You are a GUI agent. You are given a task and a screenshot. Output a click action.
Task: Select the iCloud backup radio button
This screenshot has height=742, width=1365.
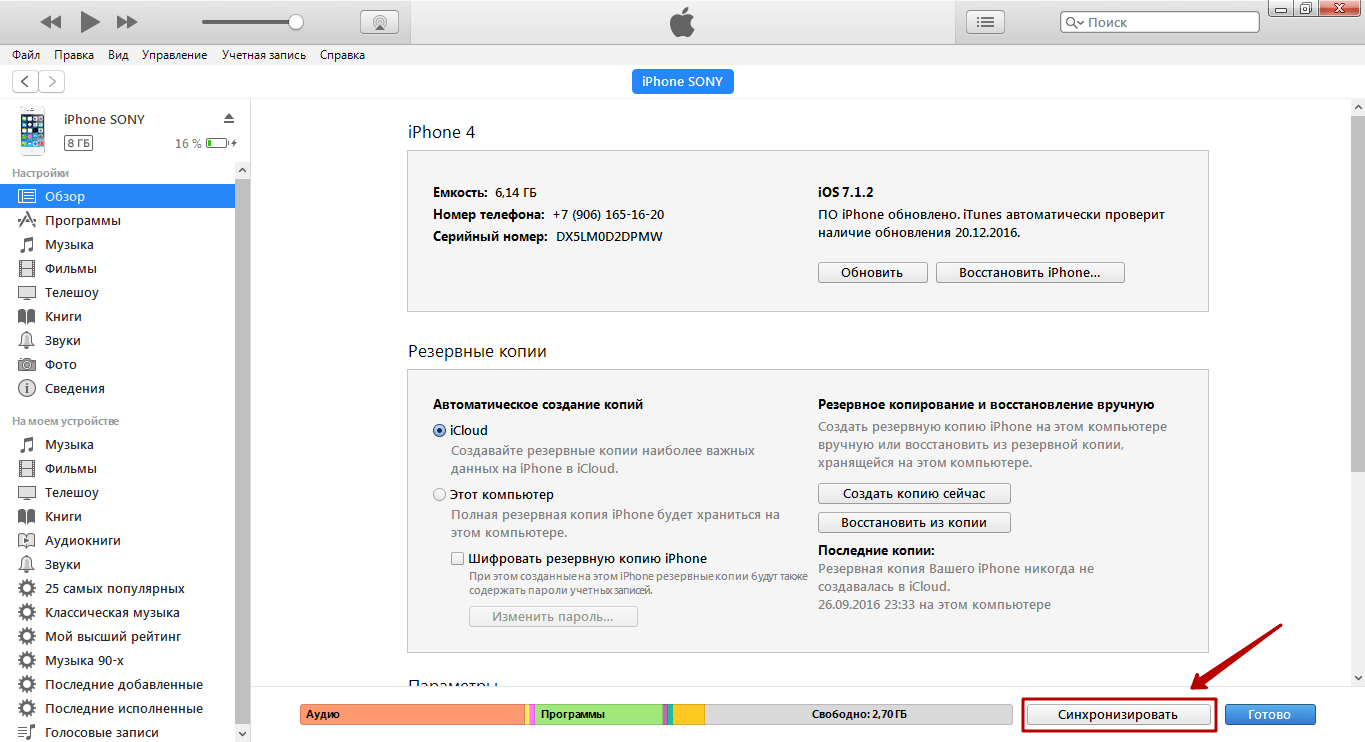439,430
